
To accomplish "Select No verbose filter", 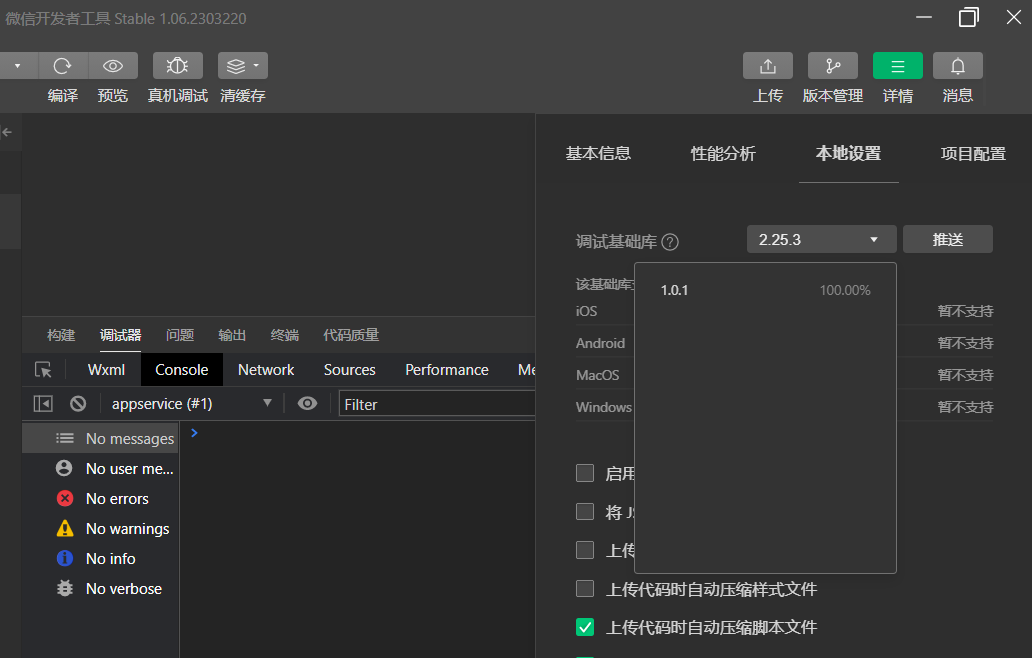I will (x=100, y=589).
